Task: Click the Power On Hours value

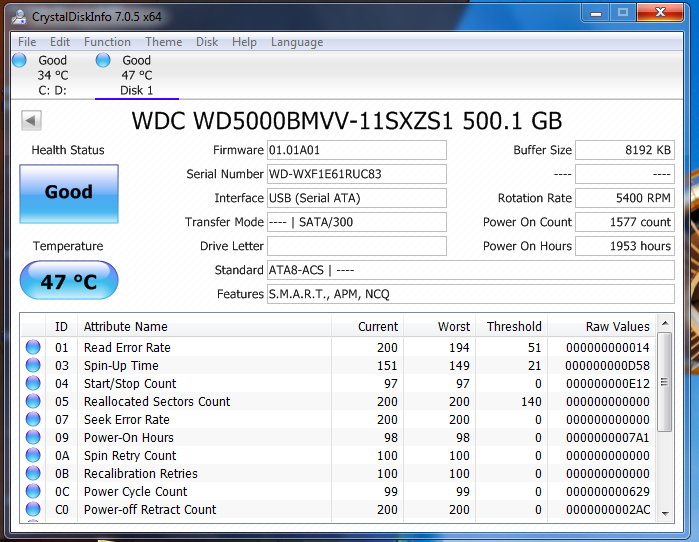Action: tap(625, 246)
